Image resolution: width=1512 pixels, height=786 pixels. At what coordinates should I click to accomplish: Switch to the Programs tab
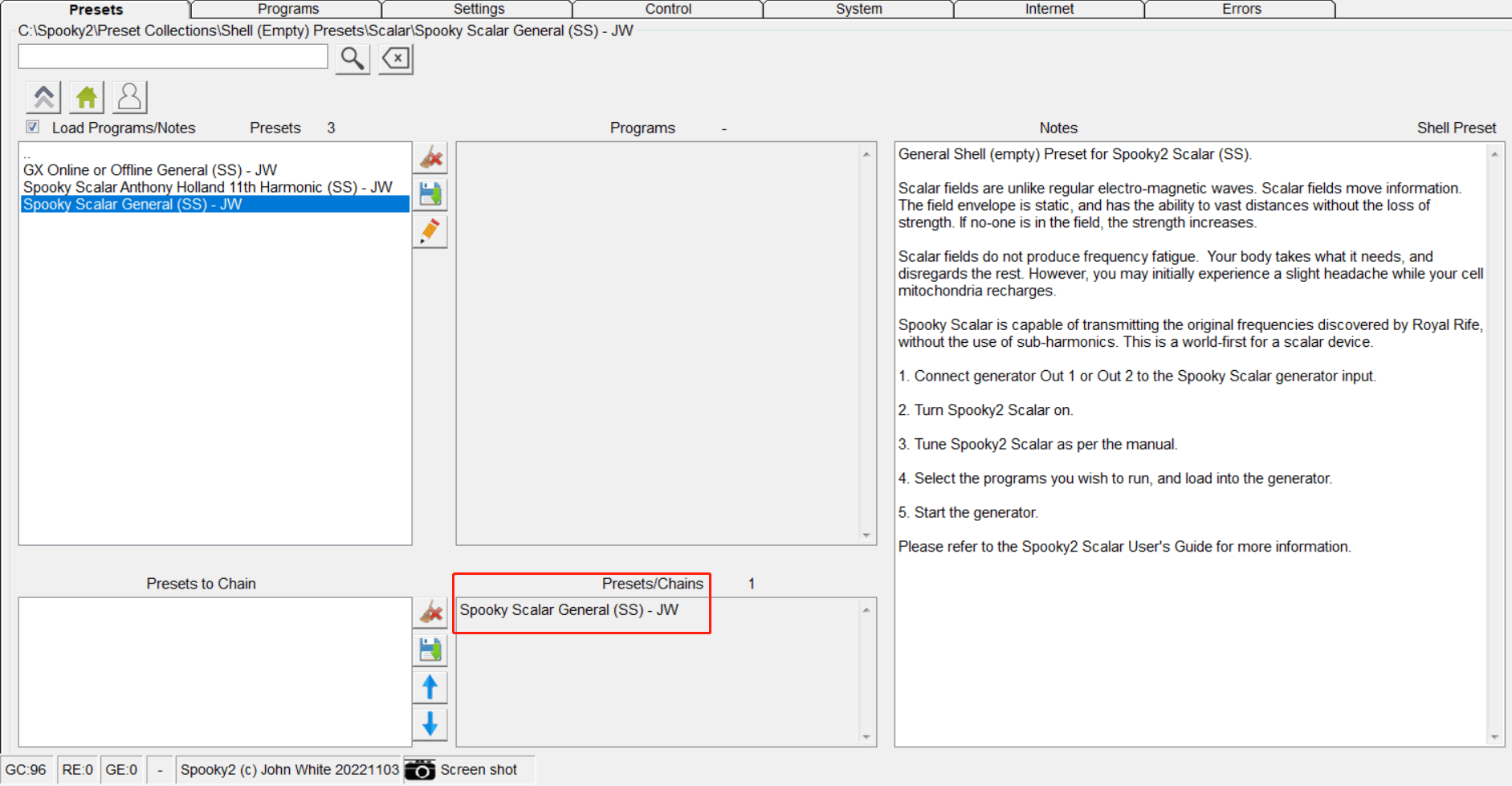(287, 9)
